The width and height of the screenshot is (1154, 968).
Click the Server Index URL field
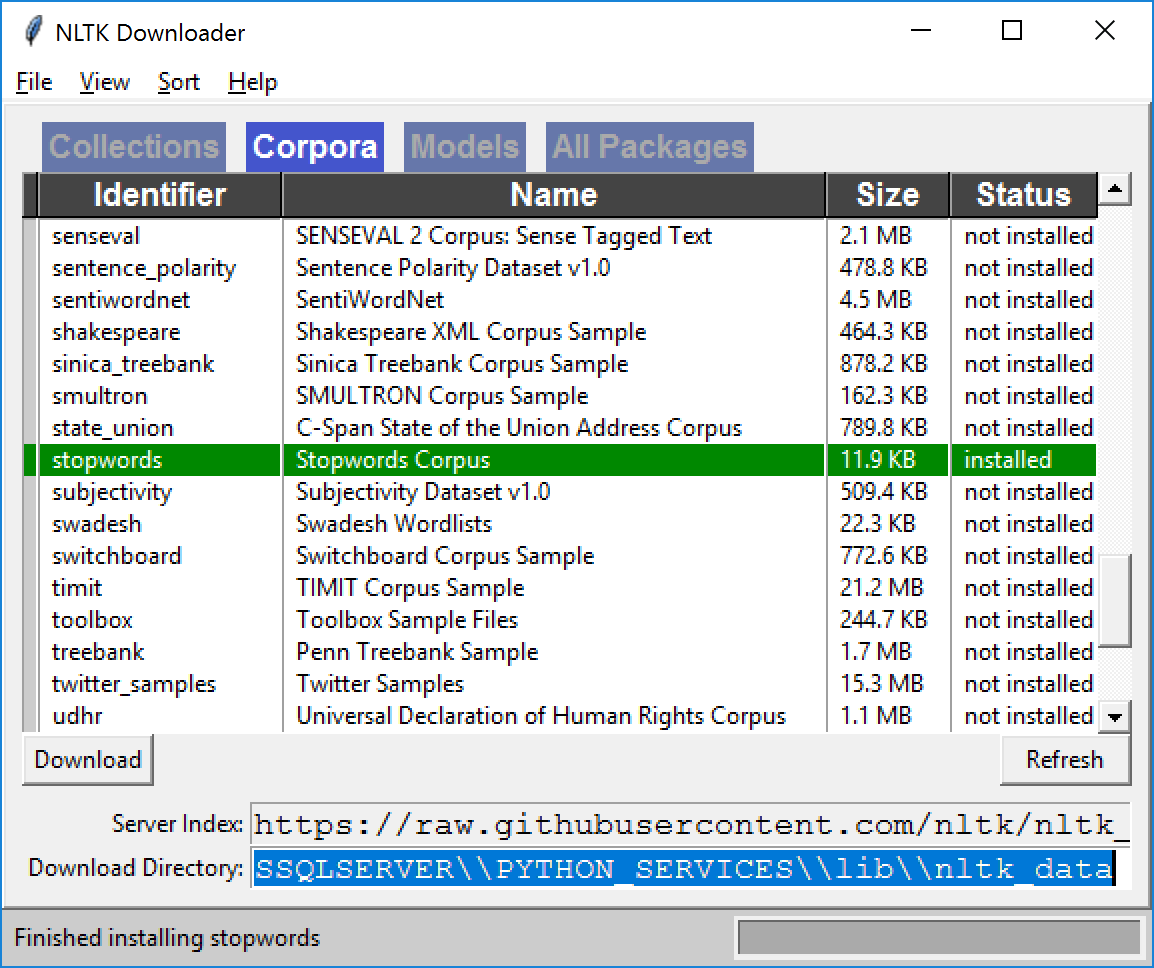point(690,825)
